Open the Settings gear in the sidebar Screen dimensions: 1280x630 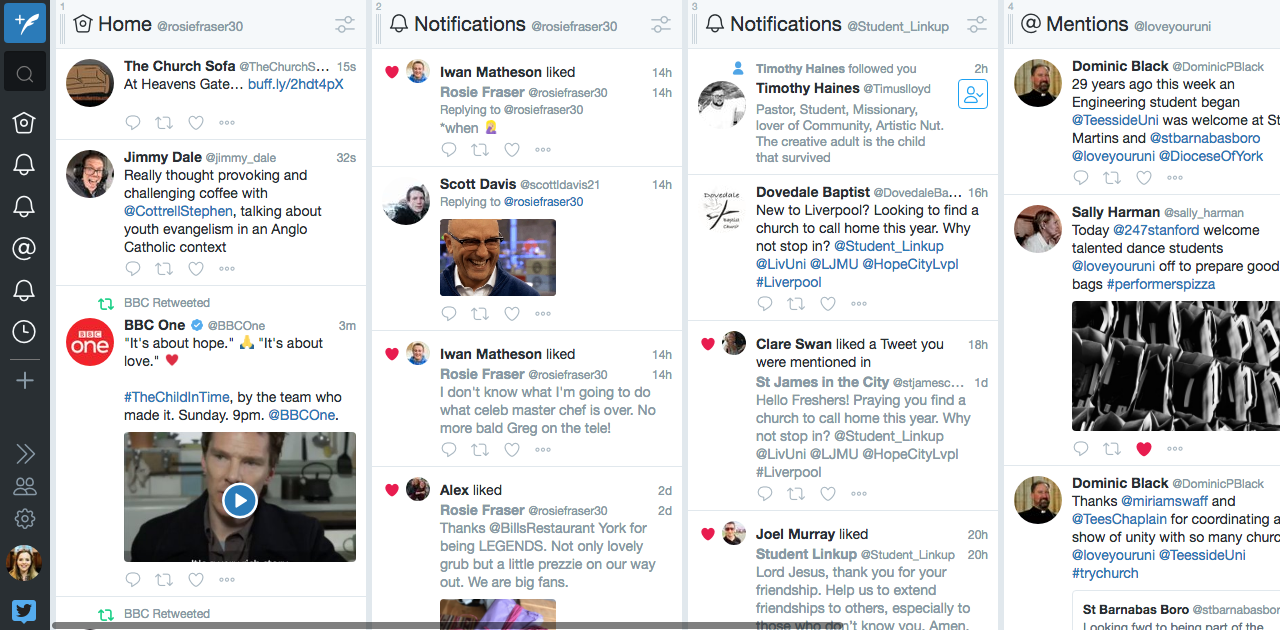(x=25, y=519)
